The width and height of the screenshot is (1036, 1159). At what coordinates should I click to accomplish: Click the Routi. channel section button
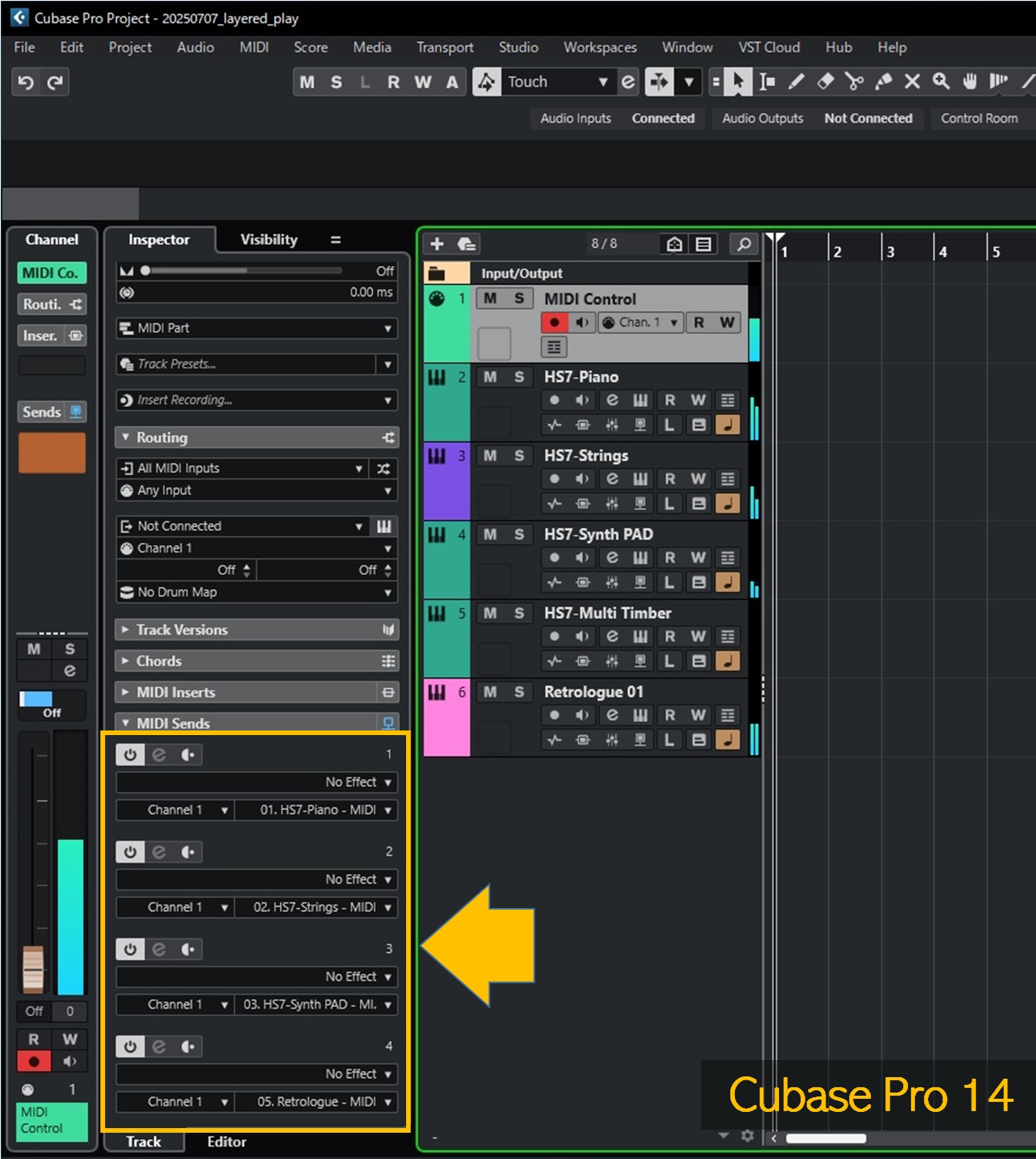click(52, 304)
